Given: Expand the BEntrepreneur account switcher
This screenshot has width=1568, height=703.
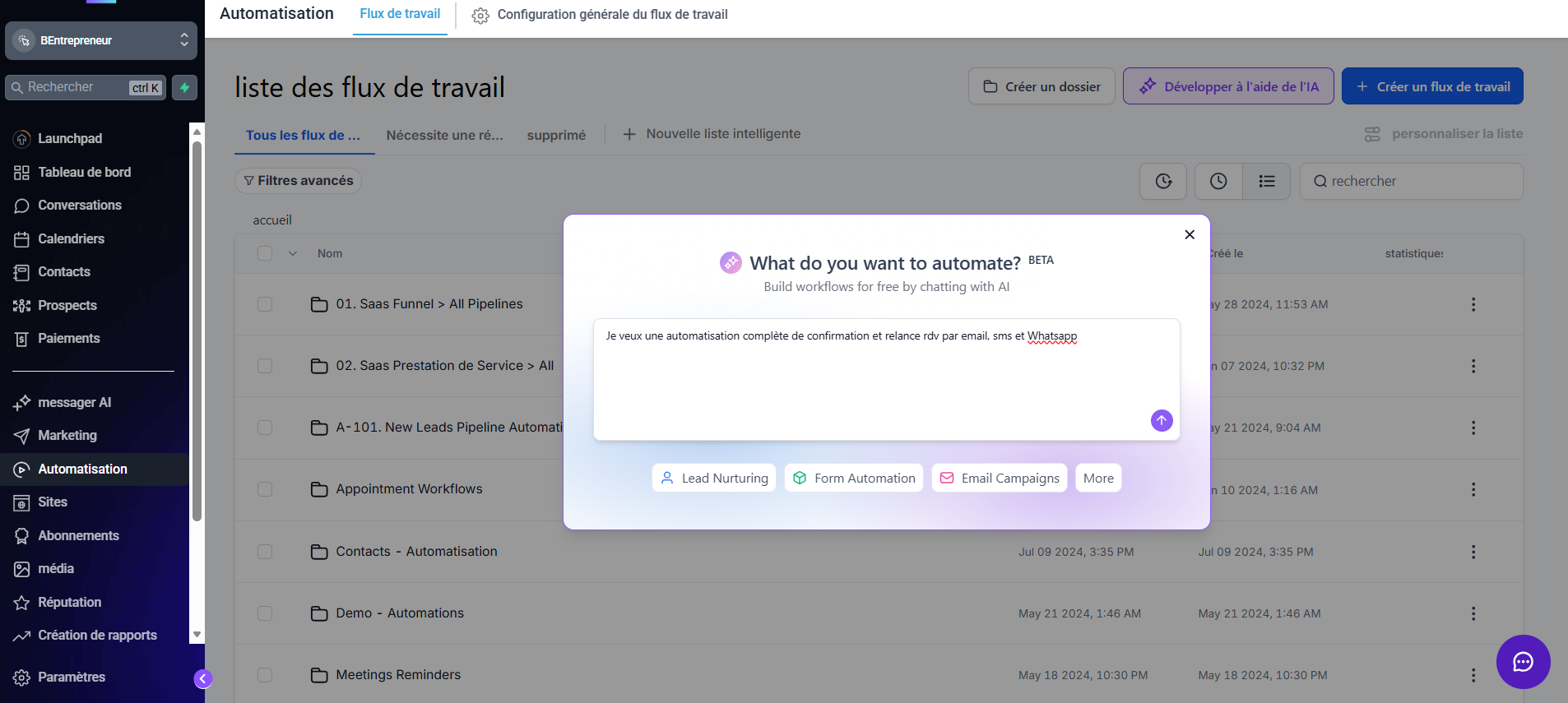Looking at the screenshot, I should tap(101, 40).
